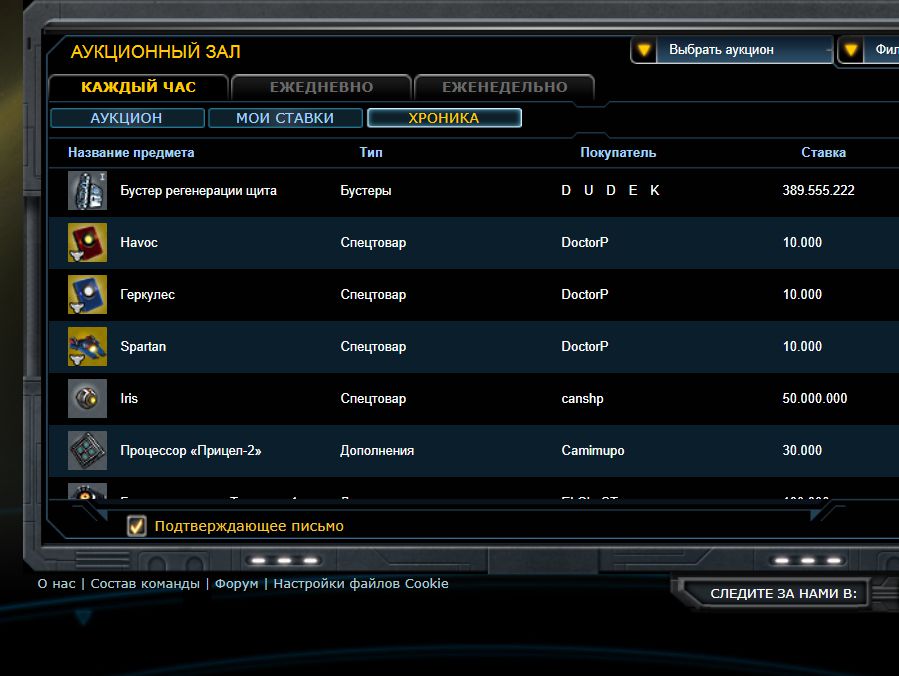Open Настройки файлов Cookie link

[x=361, y=584]
